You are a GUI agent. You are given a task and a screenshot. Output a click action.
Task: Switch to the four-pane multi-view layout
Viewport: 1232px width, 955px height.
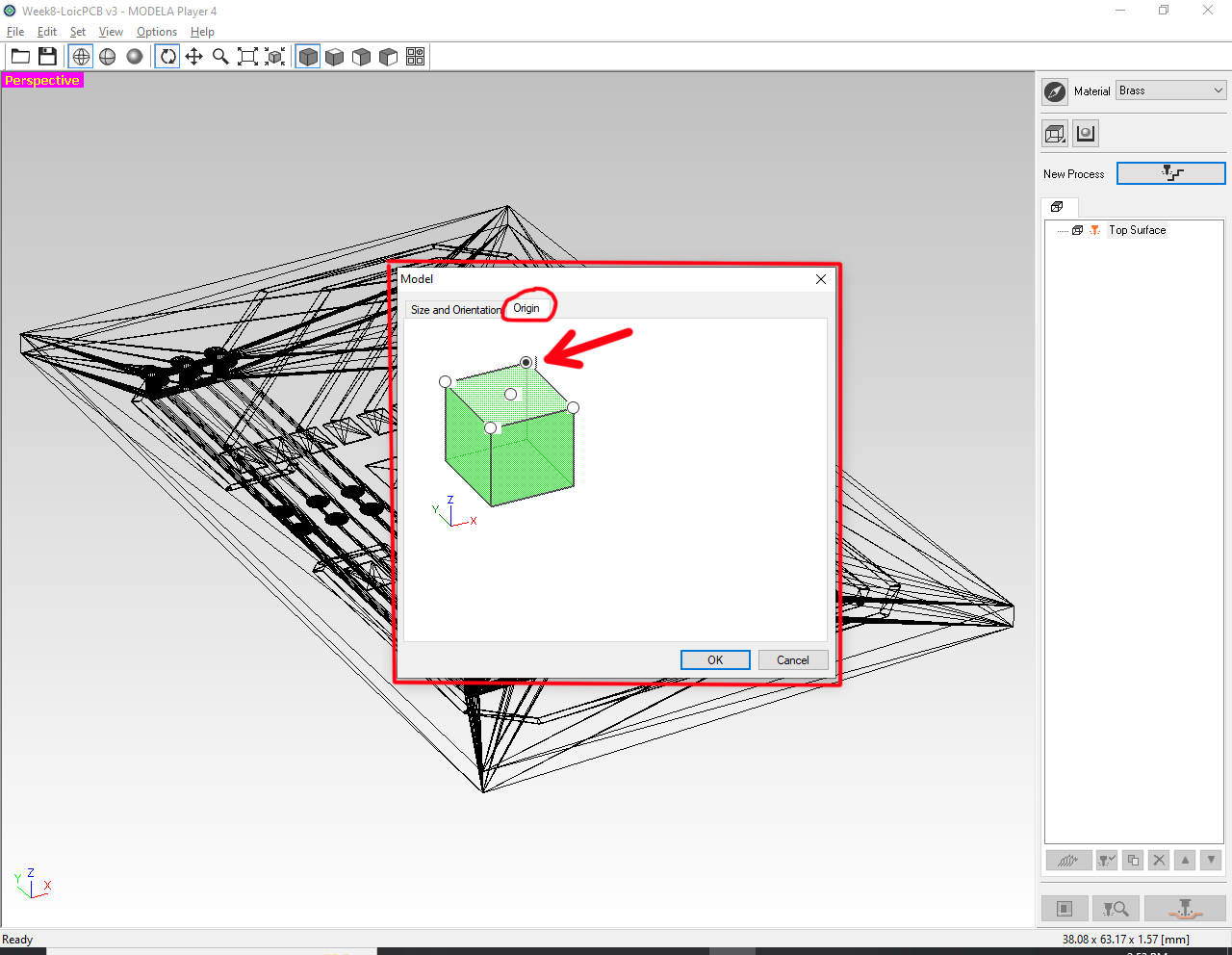click(416, 57)
